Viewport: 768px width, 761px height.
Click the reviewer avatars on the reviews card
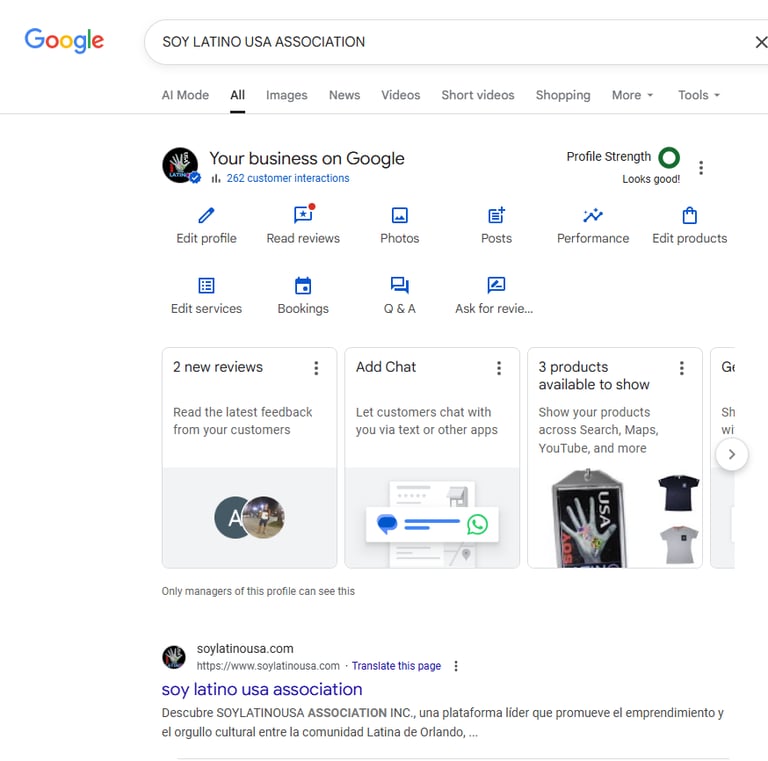pyautogui.click(x=249, y=518)
